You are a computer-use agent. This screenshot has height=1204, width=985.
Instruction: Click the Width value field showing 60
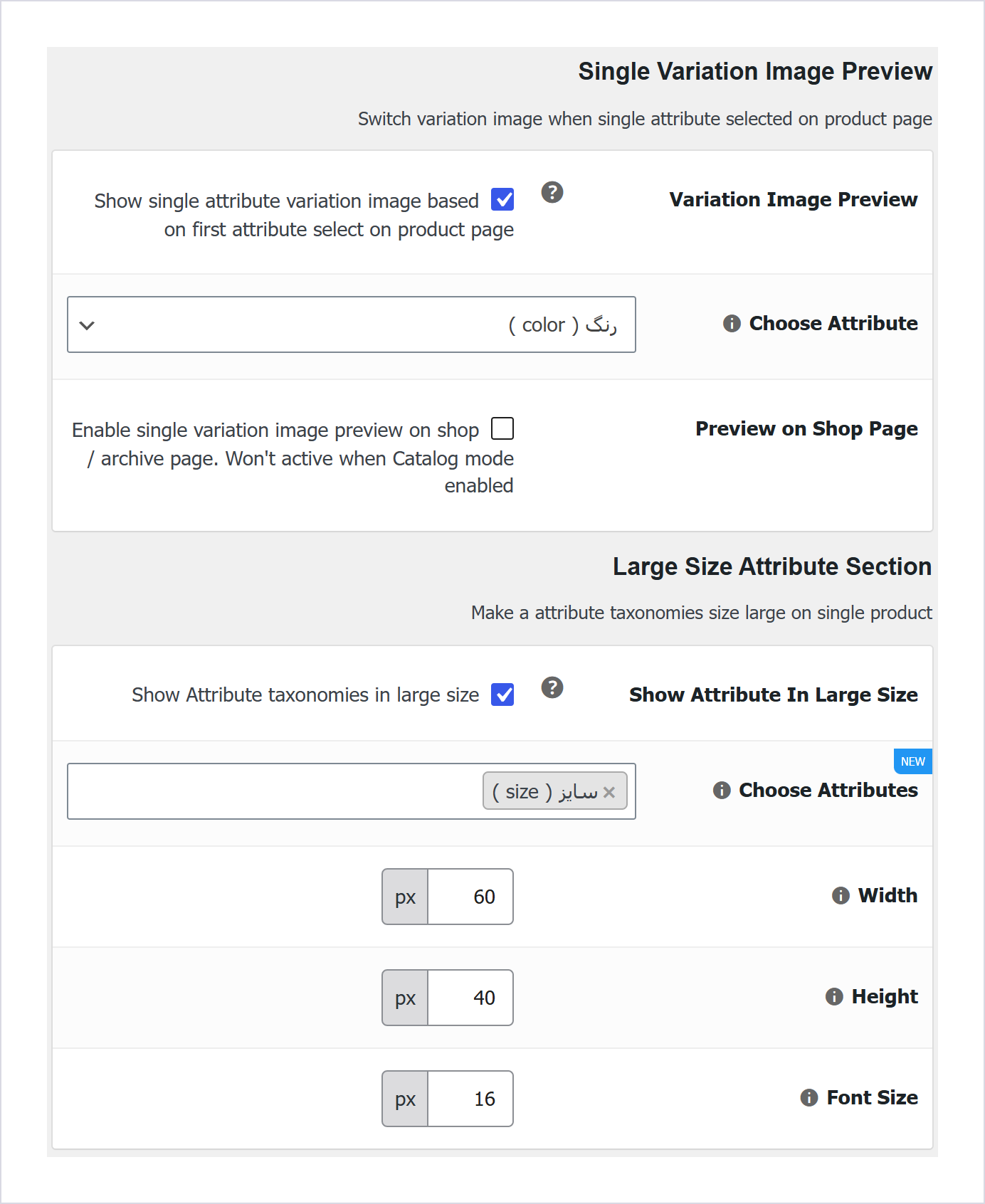click(x=470, y=897)
